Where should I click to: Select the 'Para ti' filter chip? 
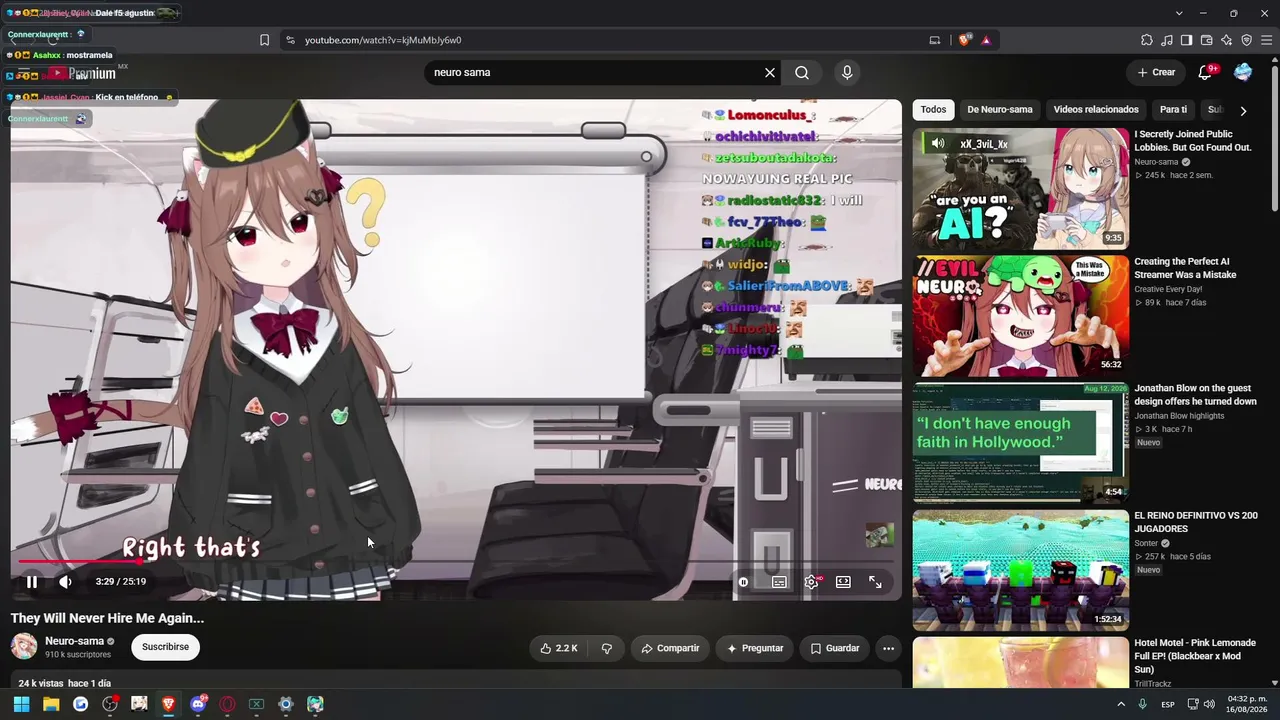coord(1173,110)
